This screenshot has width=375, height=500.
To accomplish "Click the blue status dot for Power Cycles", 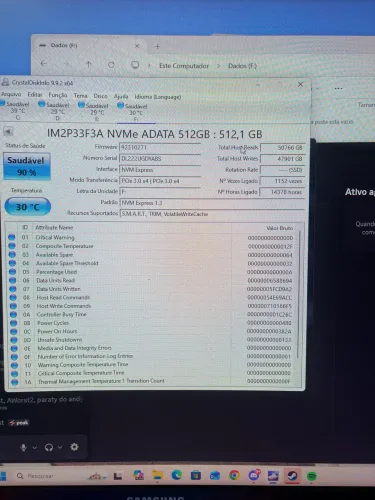I will tap(13, 323).
